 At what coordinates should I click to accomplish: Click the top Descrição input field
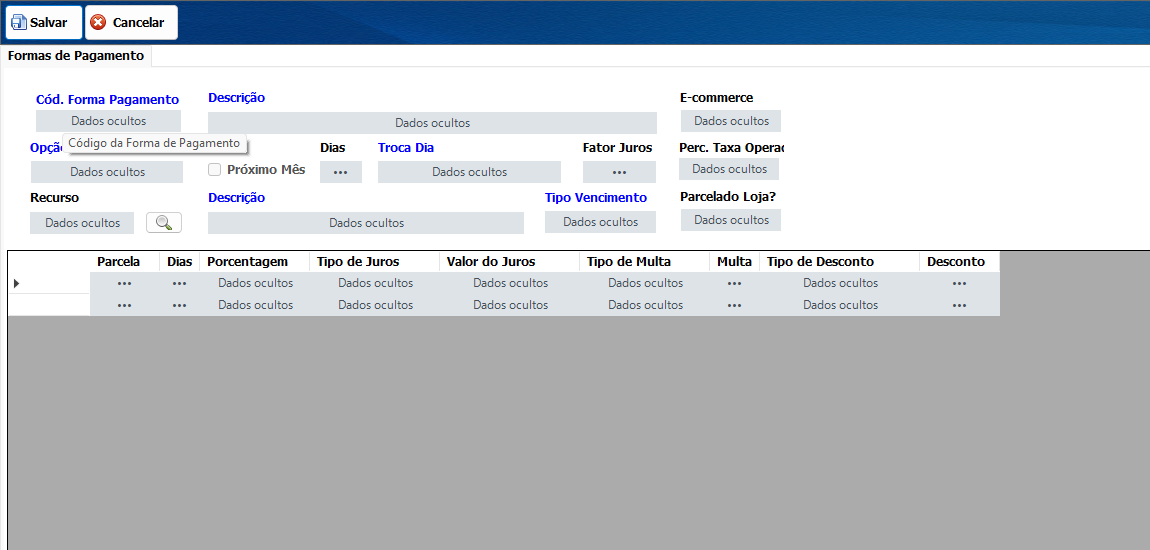[x=432, y=123]
